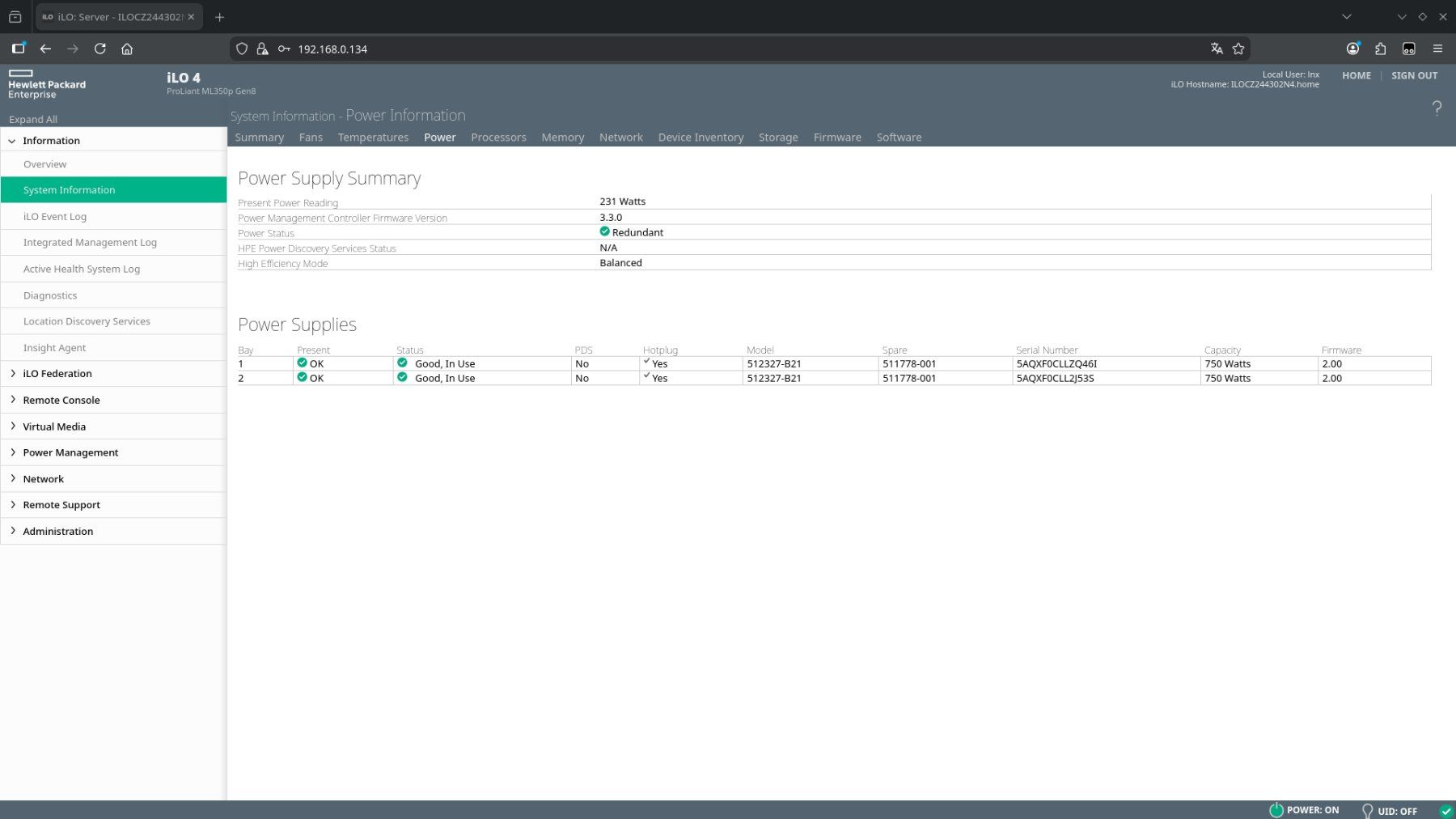Click the browser back arrow
The width and height of the screenshot is (1456, 819).
coord(45,49)
